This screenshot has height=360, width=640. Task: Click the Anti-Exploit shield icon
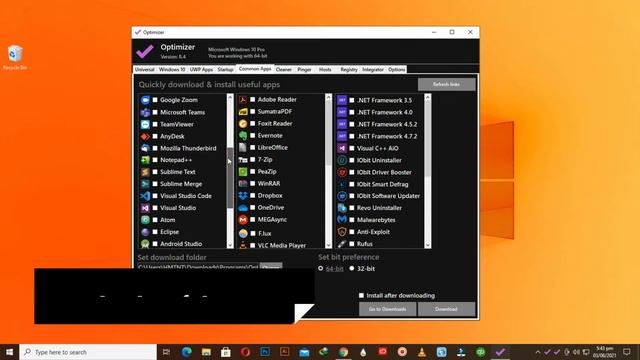[342, 232]
